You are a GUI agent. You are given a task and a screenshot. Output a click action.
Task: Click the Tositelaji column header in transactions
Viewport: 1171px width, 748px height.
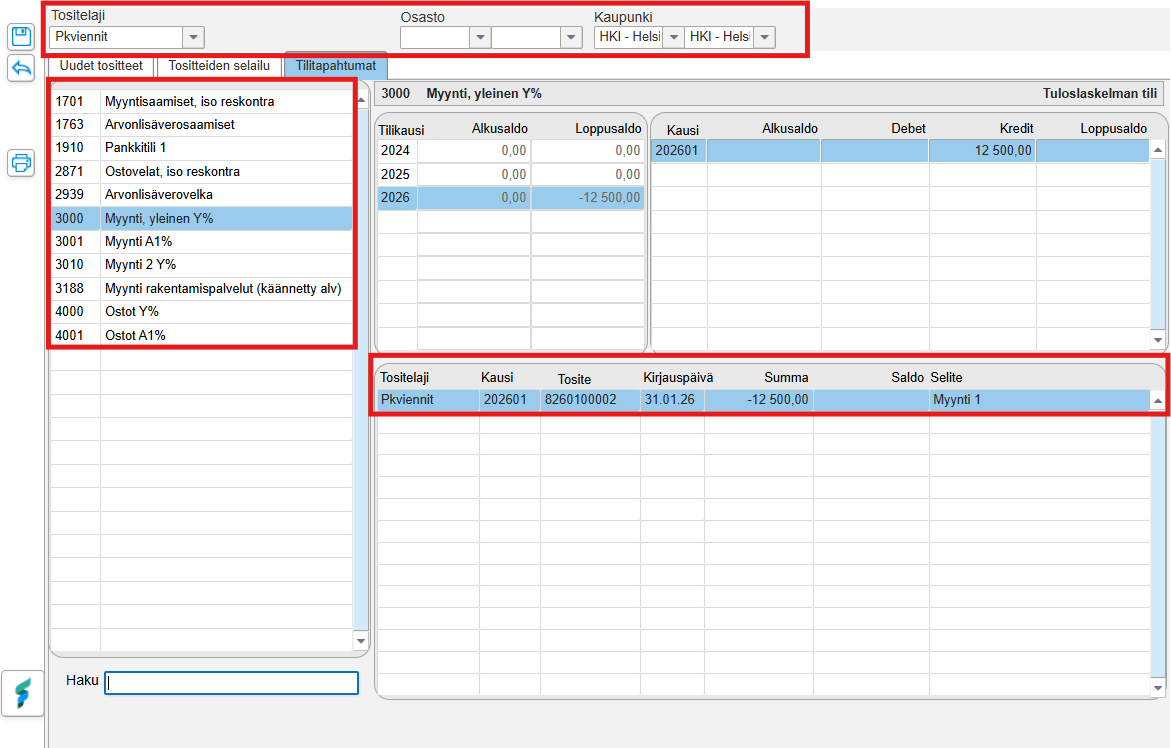click(404, 378)
